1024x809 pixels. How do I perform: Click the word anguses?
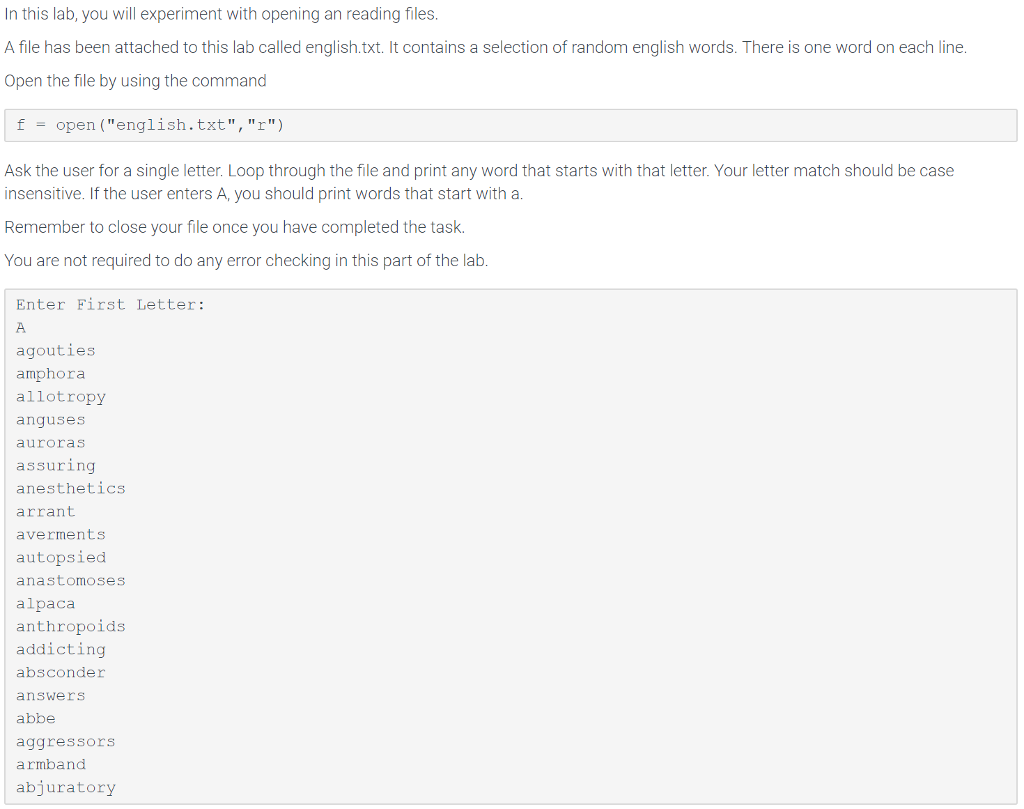tap(50, 420)
